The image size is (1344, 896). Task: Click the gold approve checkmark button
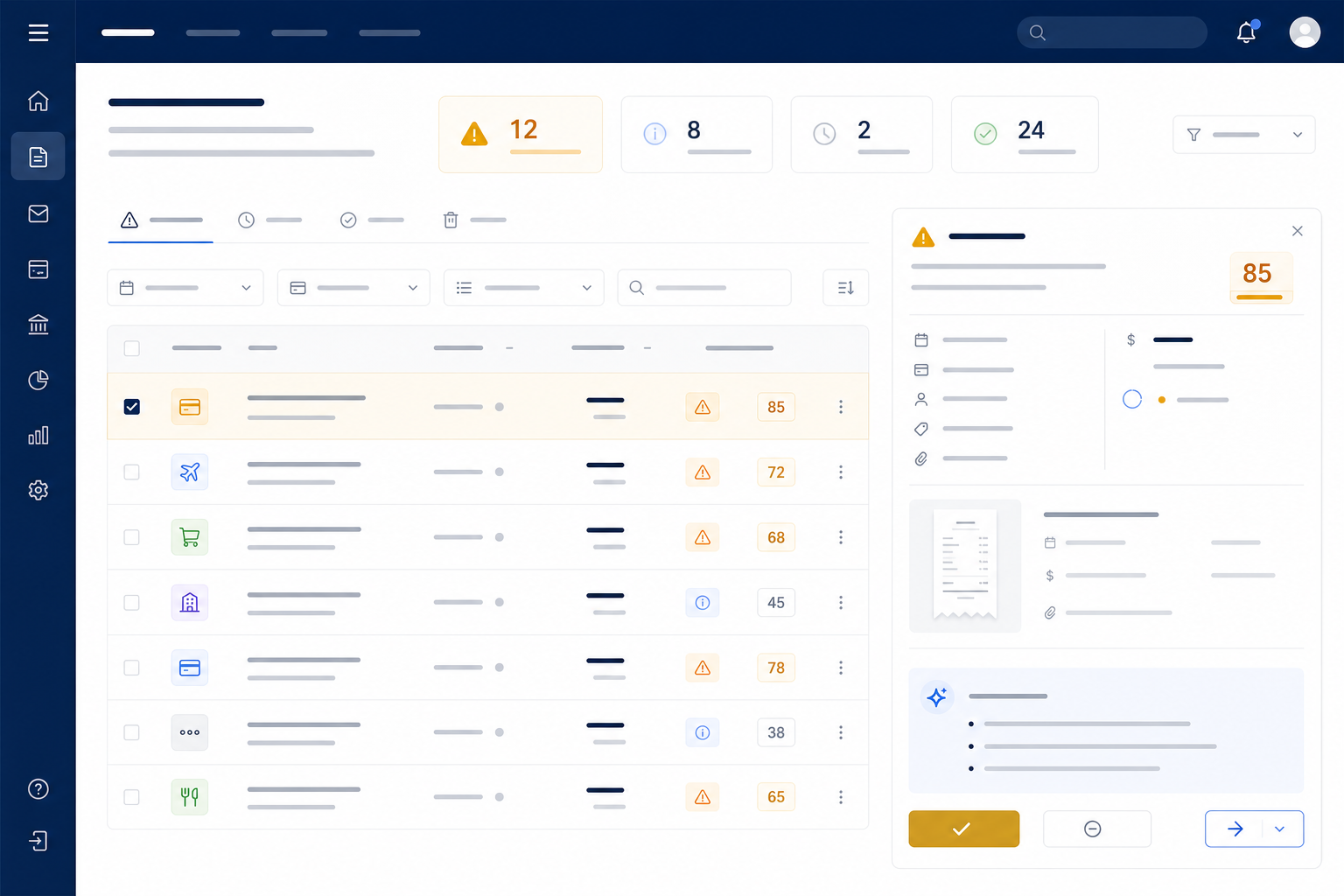coord(964,829)
